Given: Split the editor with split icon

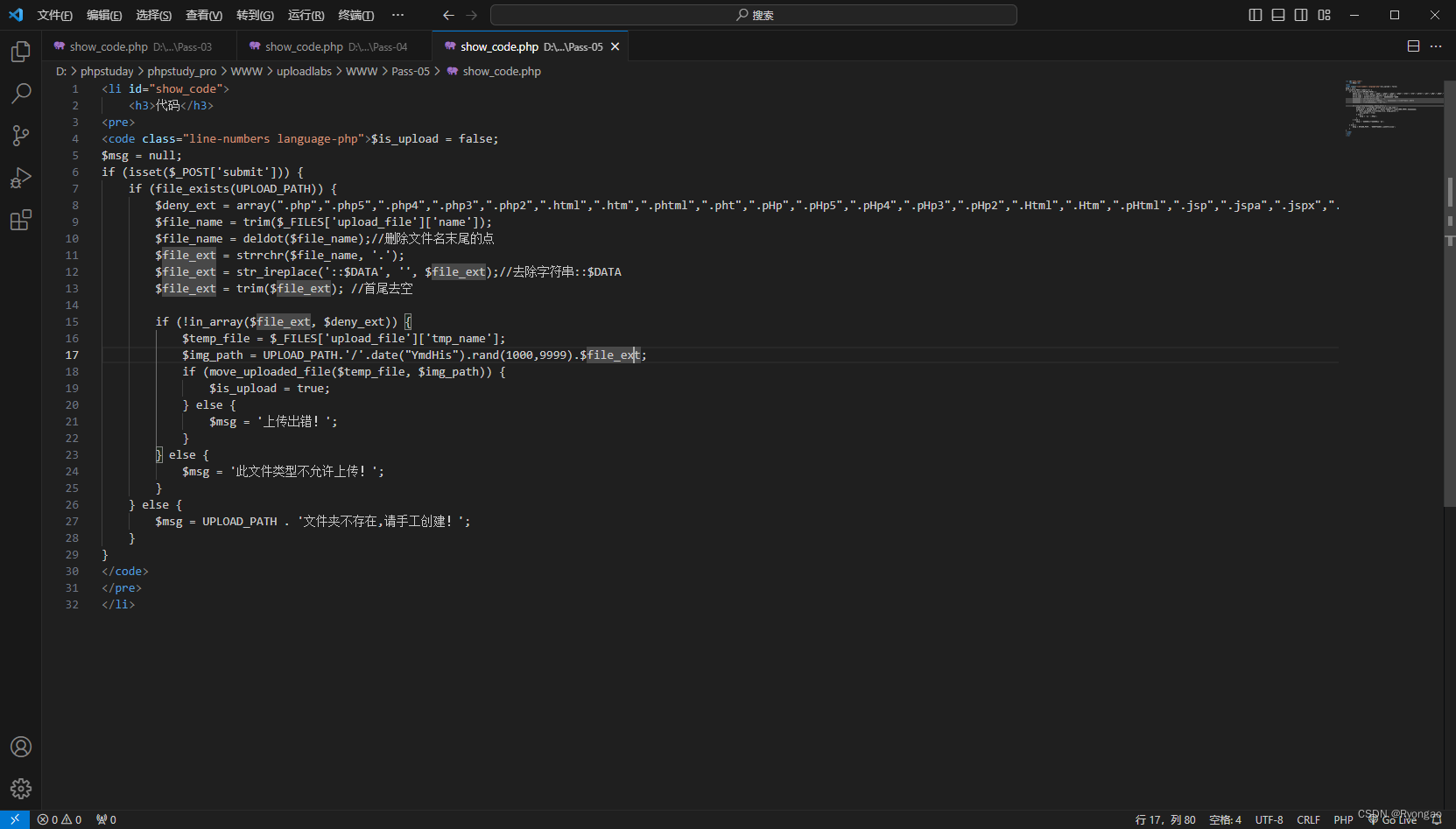Looking at the screenshot, I should tap(1413, 46).
